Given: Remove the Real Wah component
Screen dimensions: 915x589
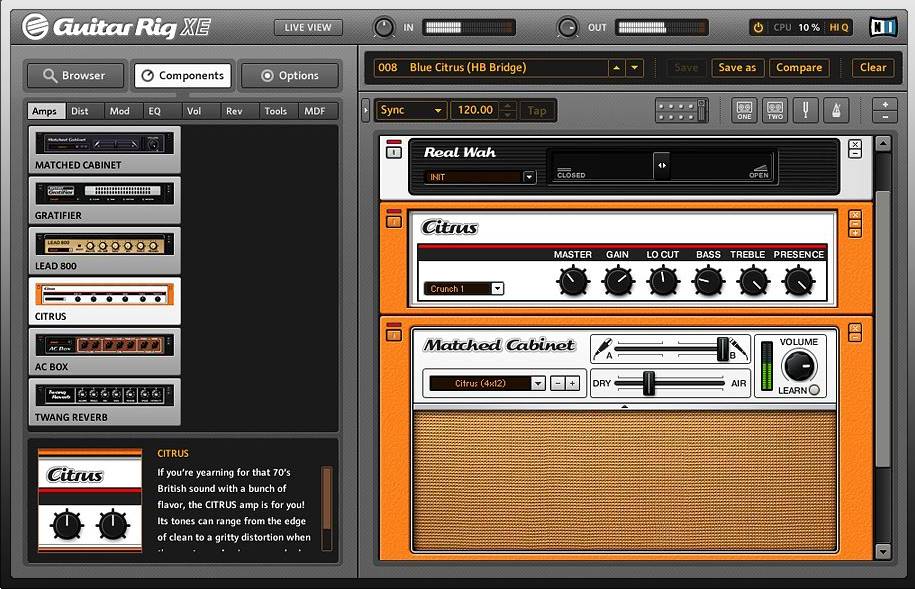Looking at the screenshot, I should coord(855,144).
